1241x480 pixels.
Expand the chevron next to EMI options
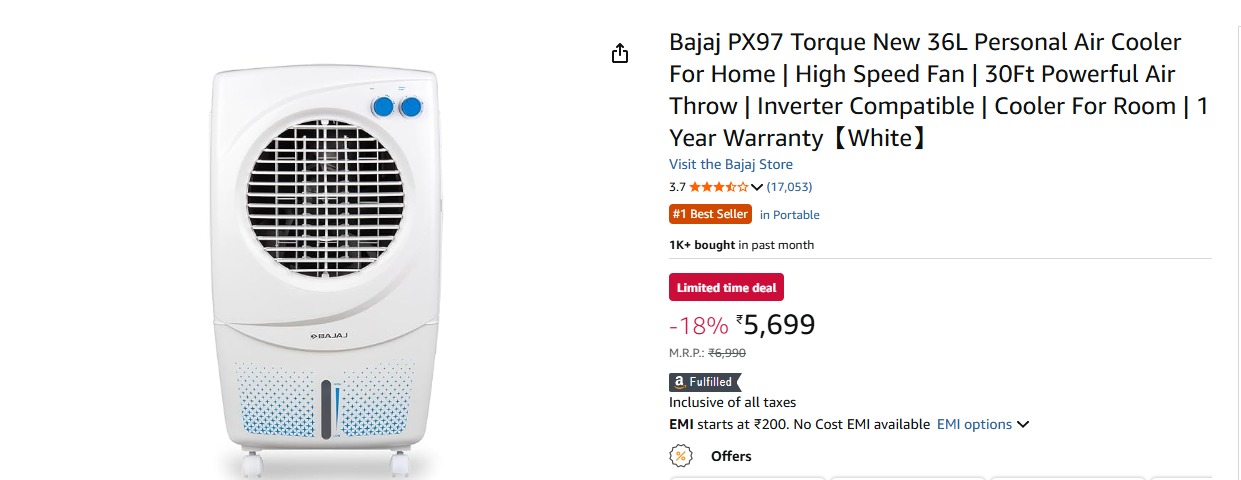tap(1023, 424)
